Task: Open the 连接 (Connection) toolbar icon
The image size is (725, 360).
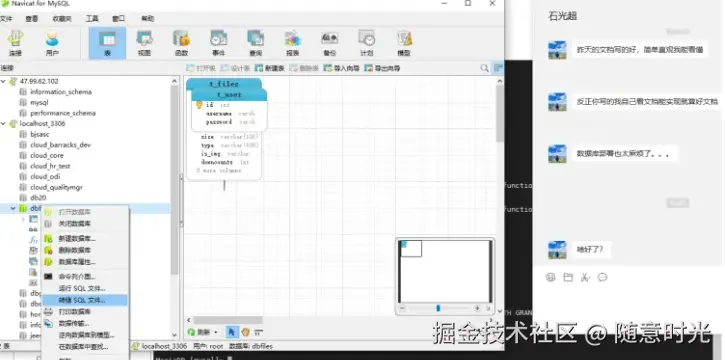Action: pos(15,43)
